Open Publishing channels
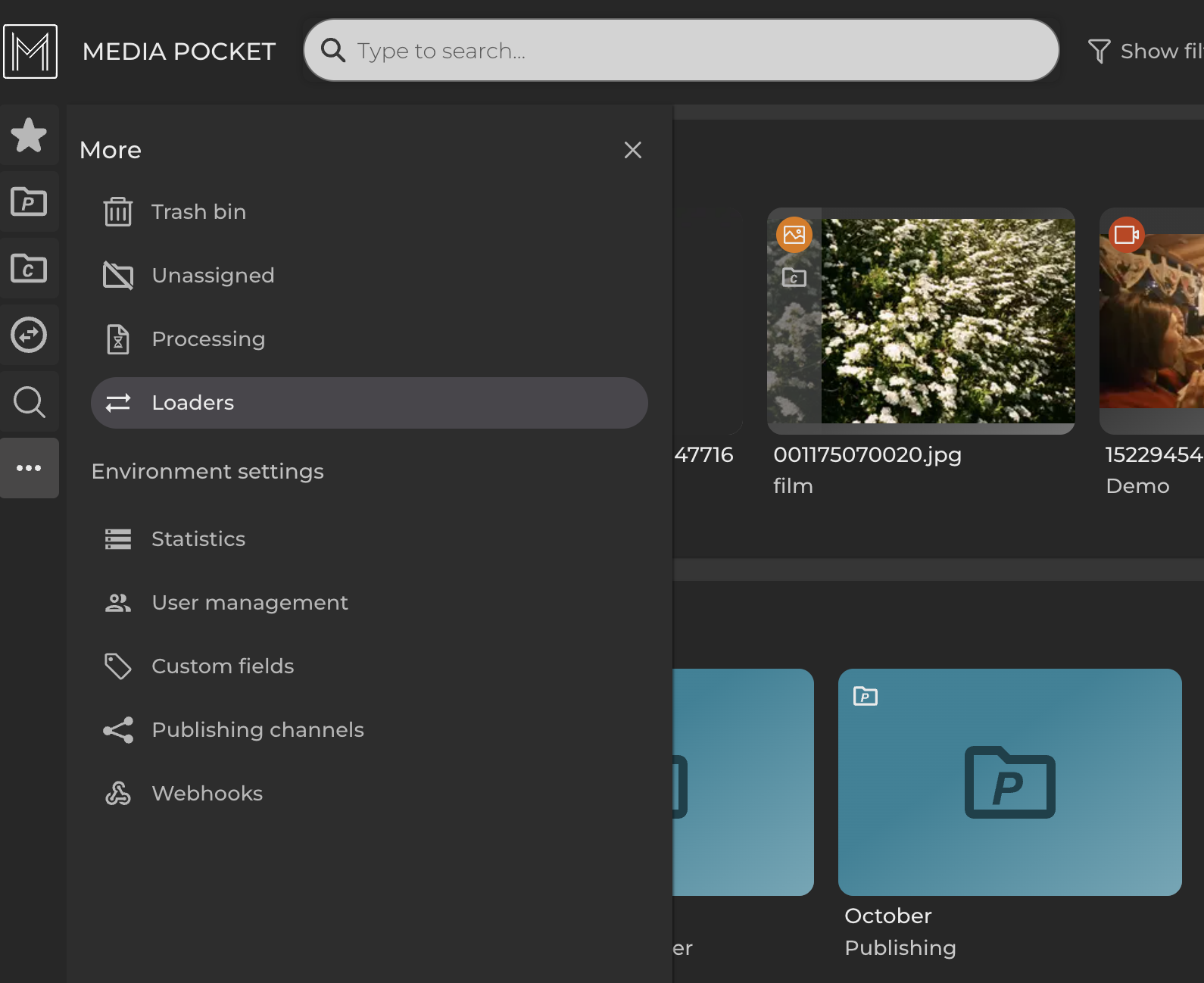 click(x=257, y=730)
